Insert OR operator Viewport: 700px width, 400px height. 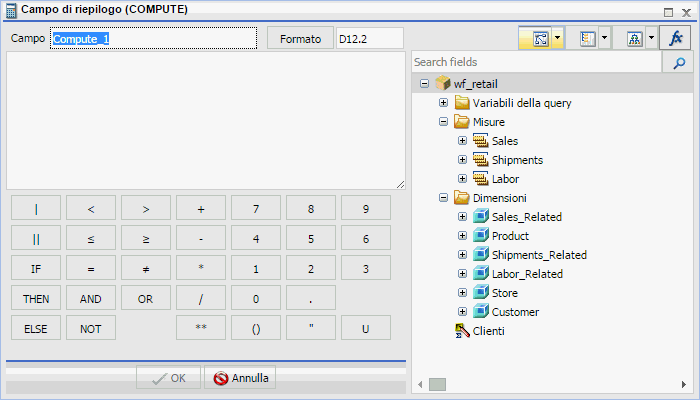(x=146, y=298)
